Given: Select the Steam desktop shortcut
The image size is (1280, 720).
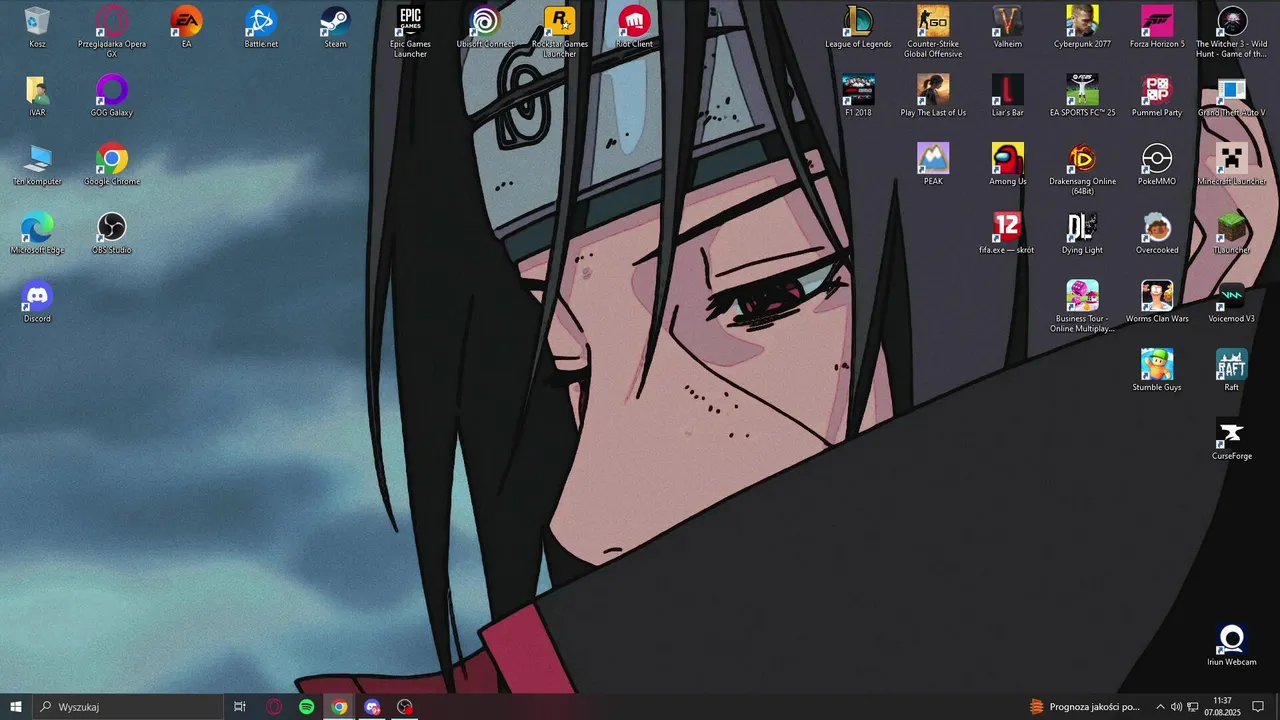Looking at the screenshot, I should pyautogui.click(x=335, y=28).
